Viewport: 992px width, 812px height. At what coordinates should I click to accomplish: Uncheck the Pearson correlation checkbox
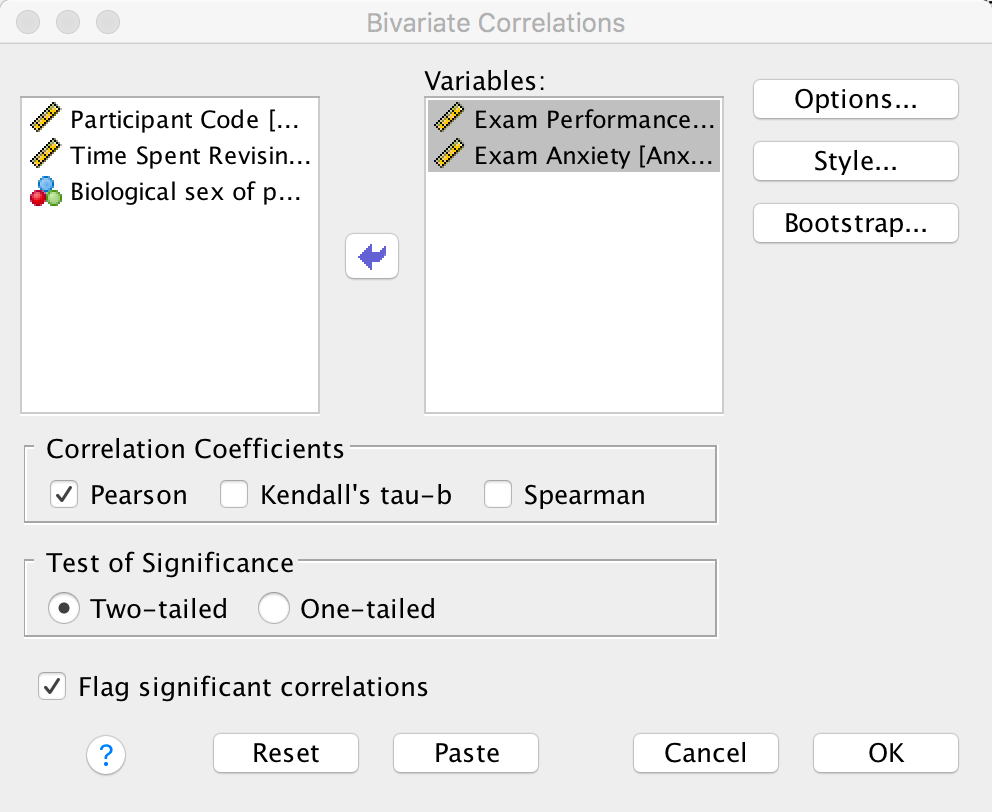[x=64, y=495]
